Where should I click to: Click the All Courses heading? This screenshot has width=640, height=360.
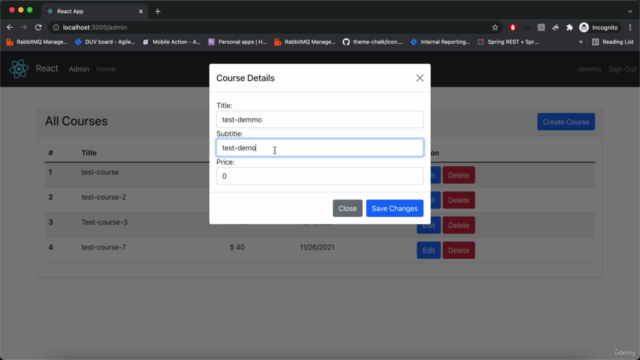76,121
